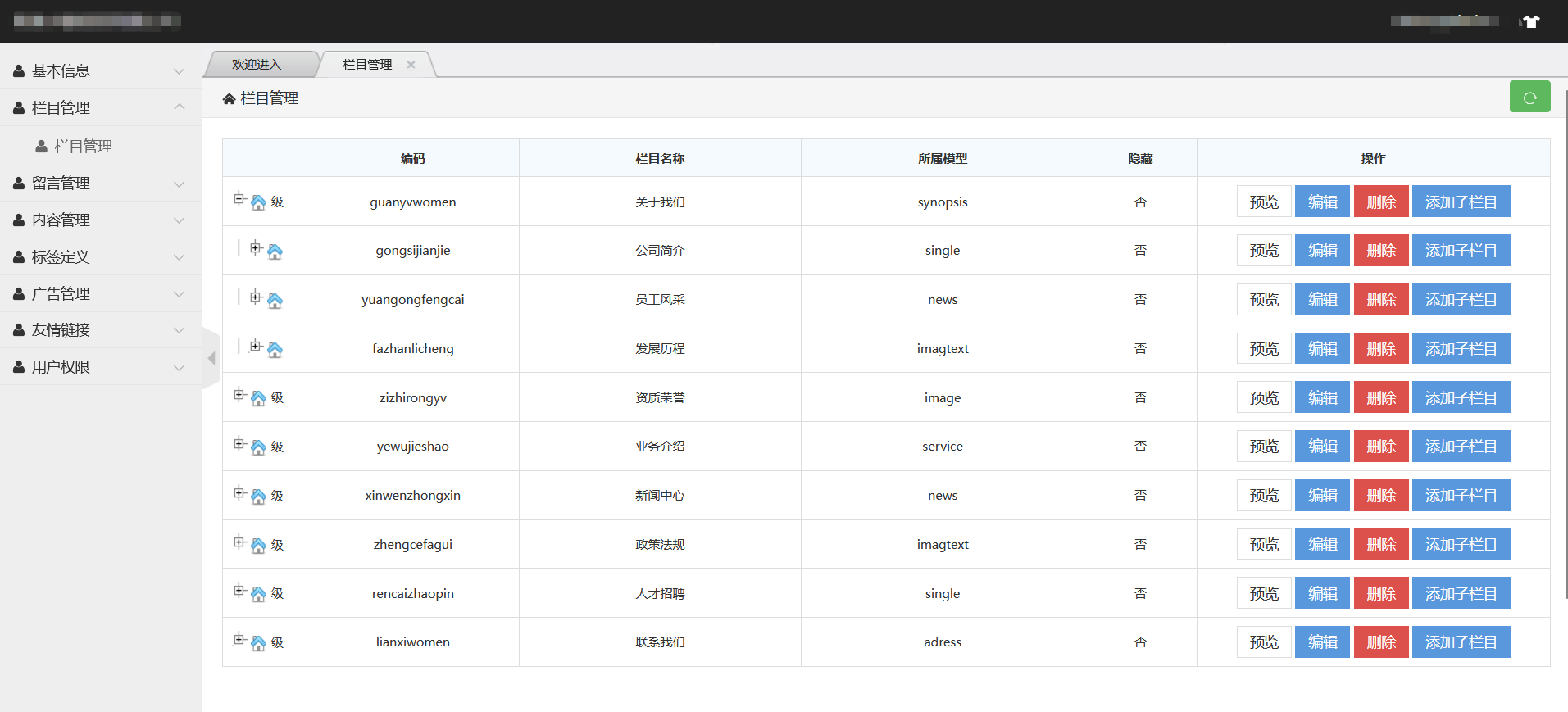Image resolution: width=1568 pixels, height=712 pixels.
Task: Click the home icon beside 栏目管理 heading
Action: pyautogui.click(x=230, y=98)
